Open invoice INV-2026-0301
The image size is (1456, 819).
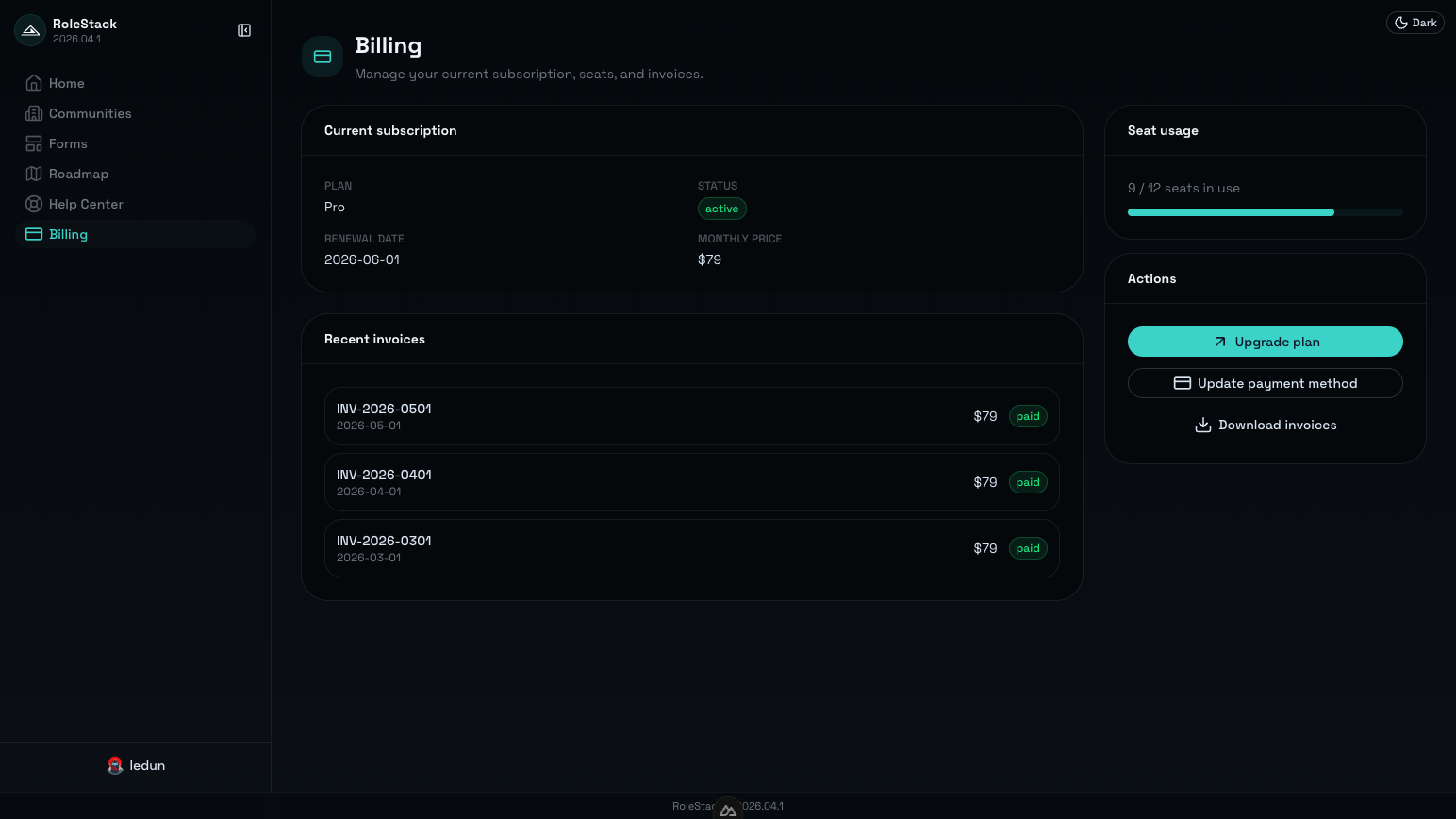[692, 548]
